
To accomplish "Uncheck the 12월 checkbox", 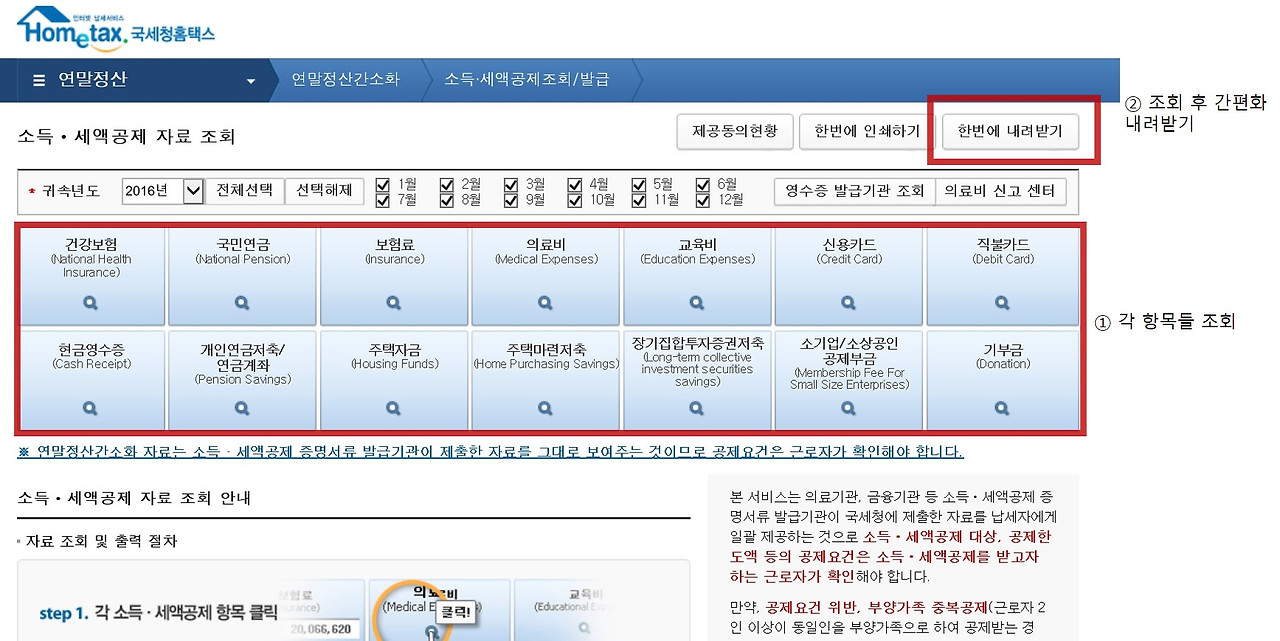I will click(703, 199).
